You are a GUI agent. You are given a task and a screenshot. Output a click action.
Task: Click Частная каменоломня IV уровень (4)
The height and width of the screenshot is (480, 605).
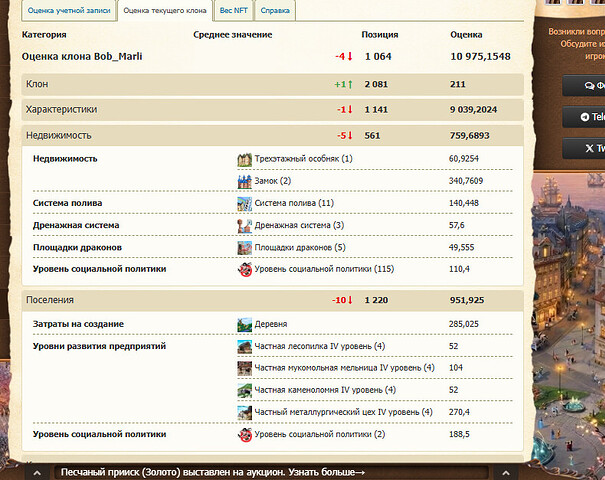(x=325, y=390)
